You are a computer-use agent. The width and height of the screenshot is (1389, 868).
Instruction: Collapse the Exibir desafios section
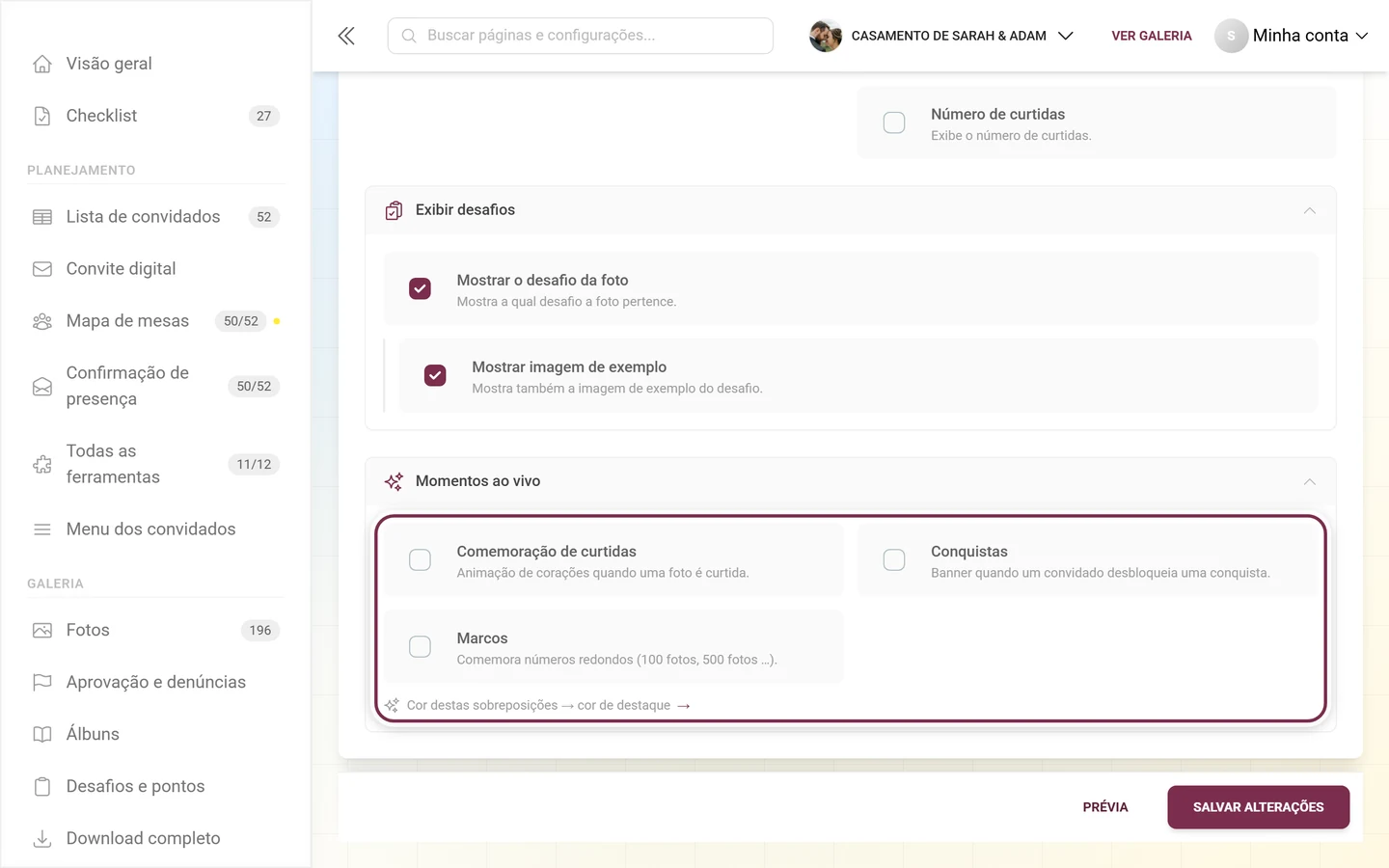click(x=1309, y=210)
